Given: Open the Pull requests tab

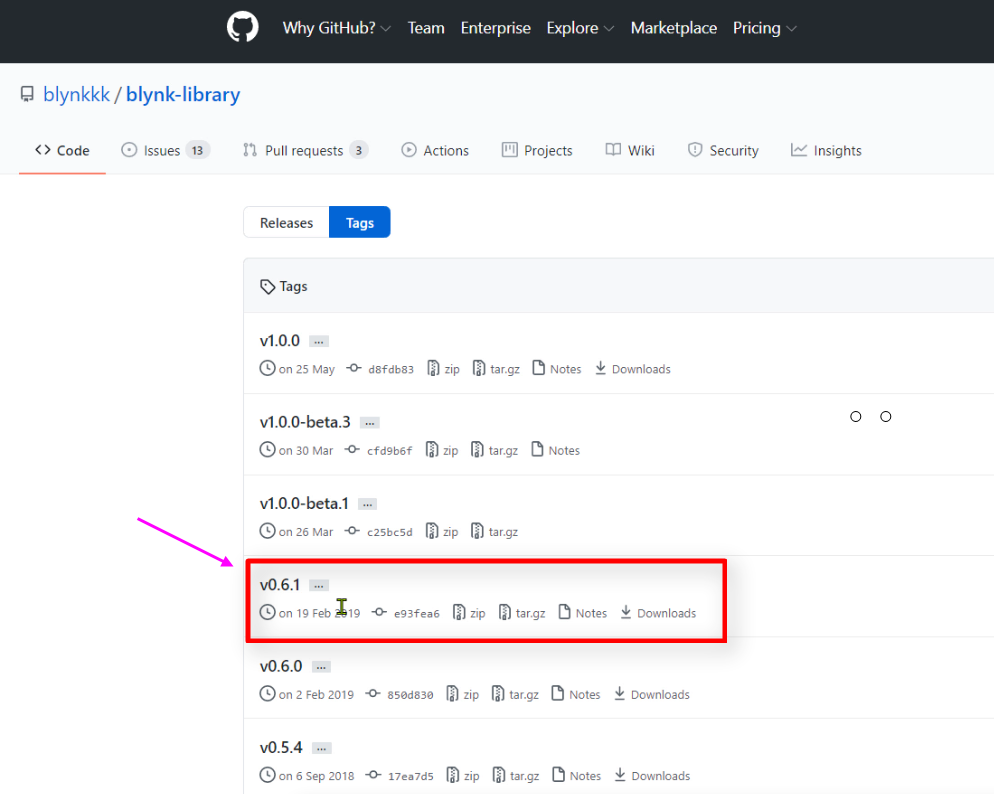Looking at the screenshot, I should [x=305, y=150].
